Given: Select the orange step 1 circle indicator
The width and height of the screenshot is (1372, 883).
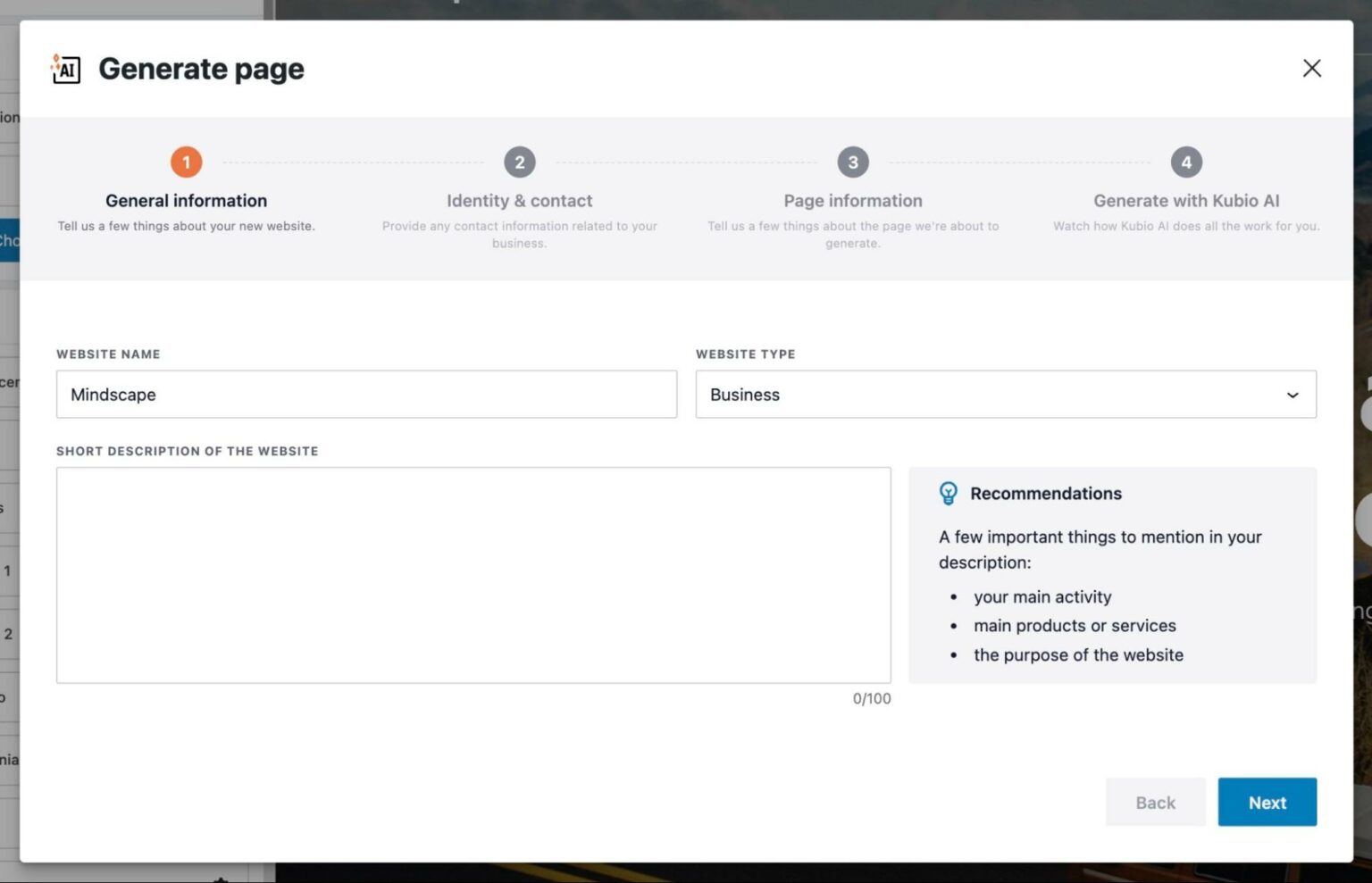Looking at the screenshot, I should pos(186,162).
